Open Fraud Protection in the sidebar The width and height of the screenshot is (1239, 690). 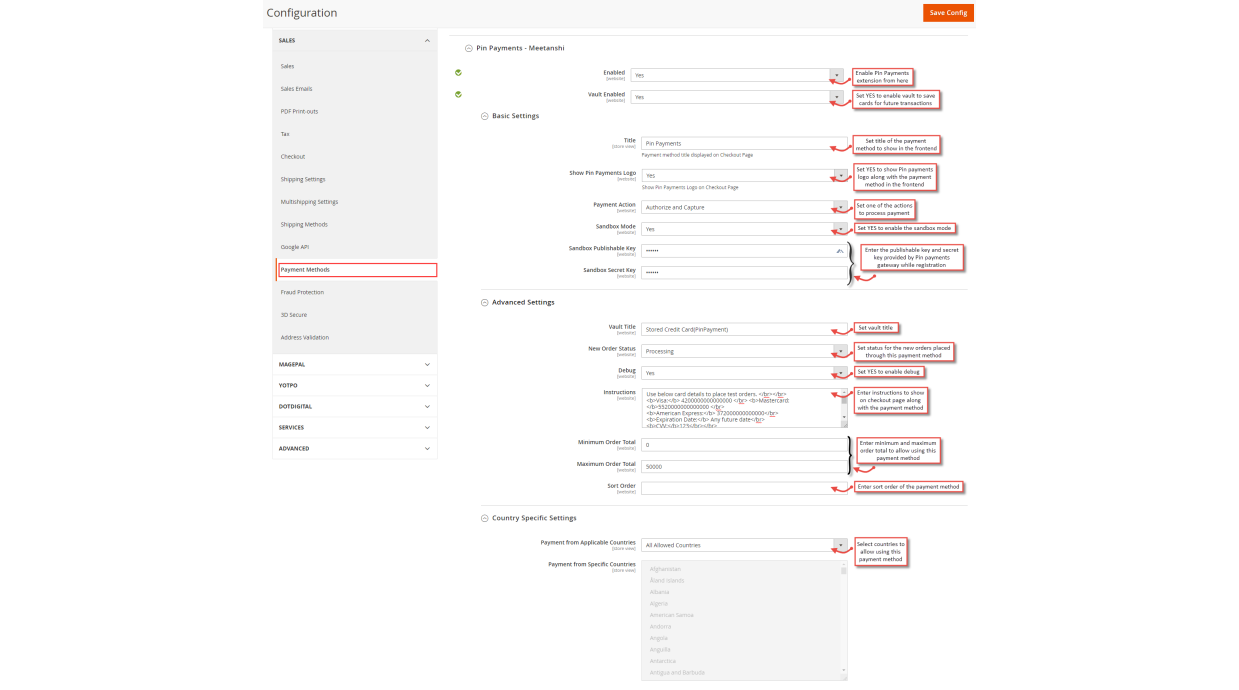302,292
